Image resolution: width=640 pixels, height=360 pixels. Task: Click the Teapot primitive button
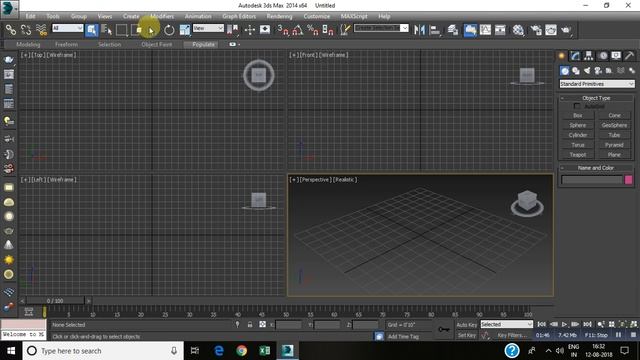pyautogui.click(x=578, y=155)
